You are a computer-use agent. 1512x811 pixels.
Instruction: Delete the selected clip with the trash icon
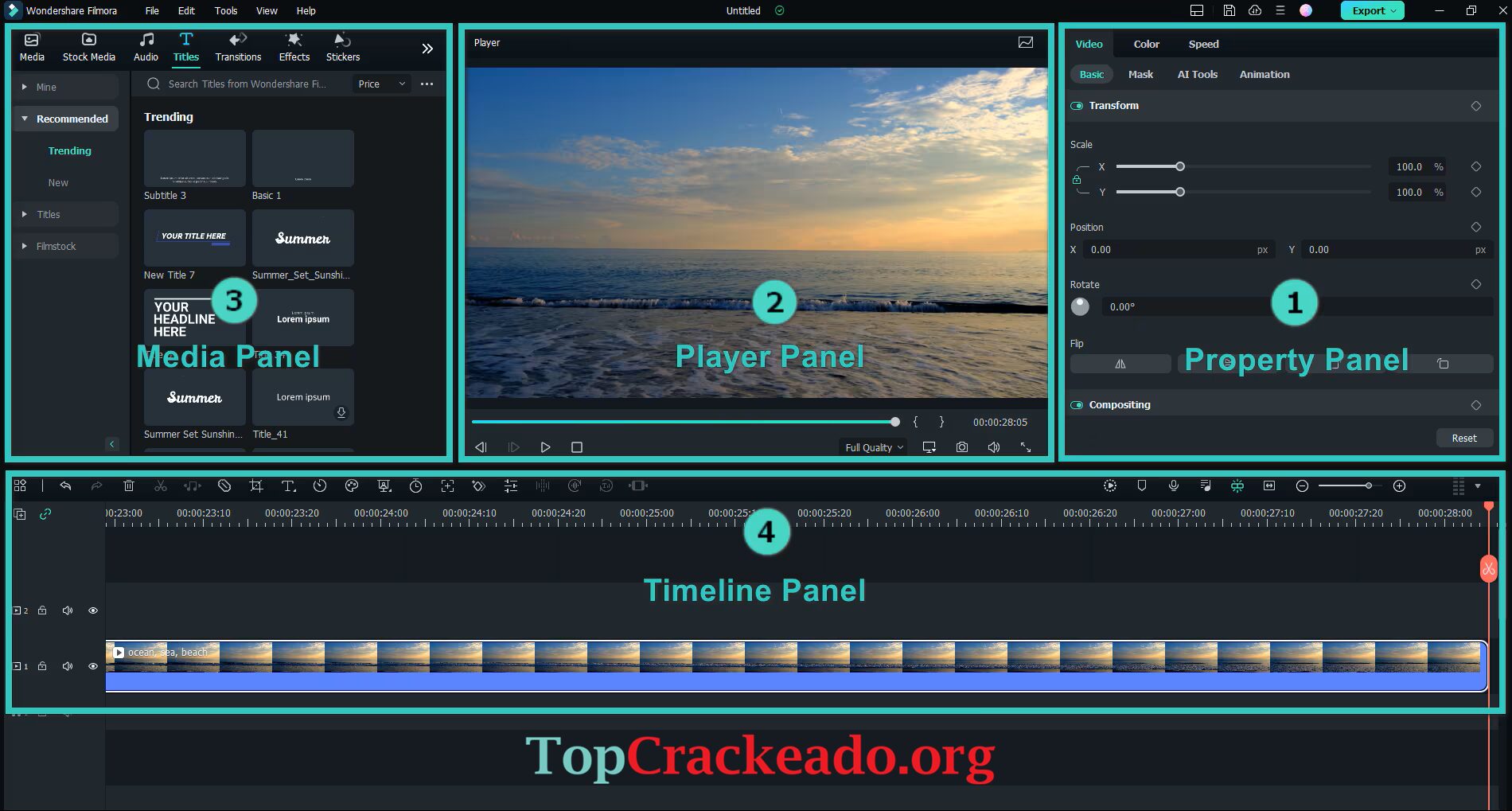tap(129, 485)
